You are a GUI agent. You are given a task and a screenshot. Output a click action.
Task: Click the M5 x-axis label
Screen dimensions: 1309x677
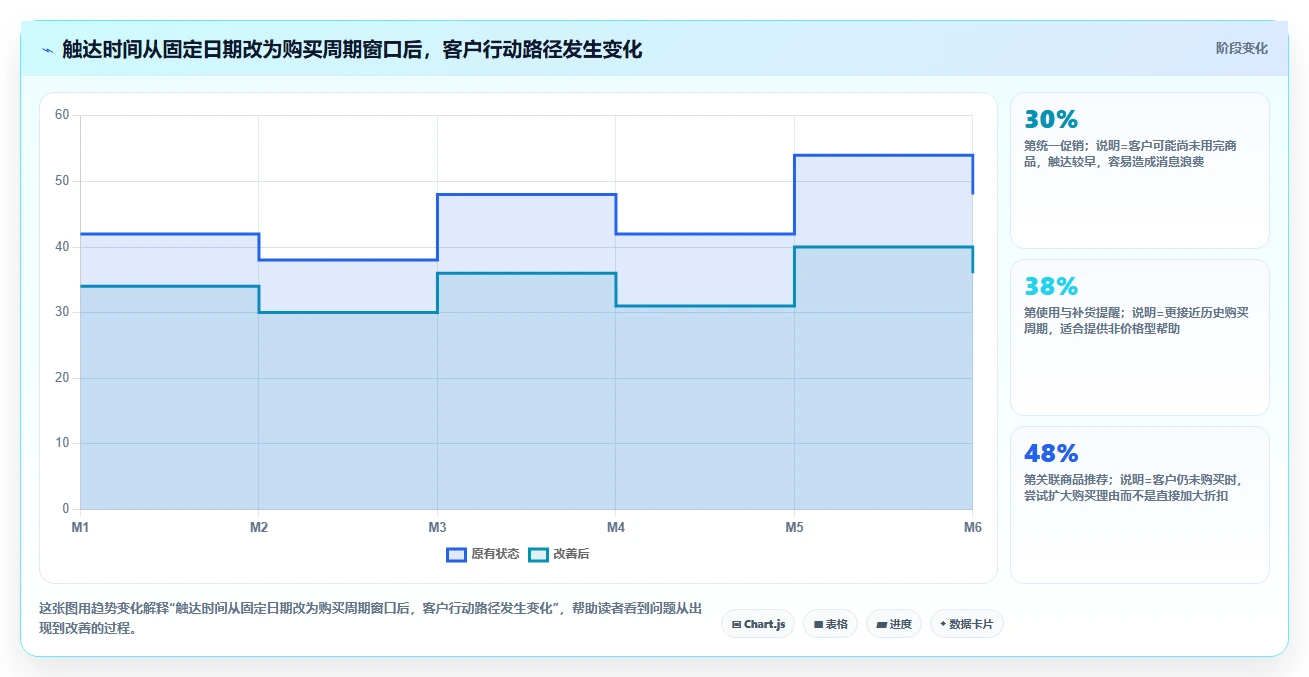794,526
